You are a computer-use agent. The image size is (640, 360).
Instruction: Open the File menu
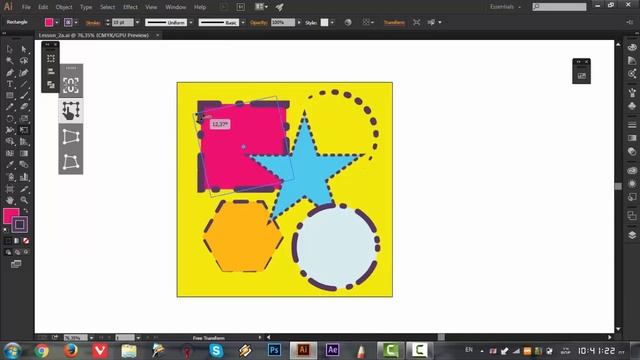tap(26, 7)
